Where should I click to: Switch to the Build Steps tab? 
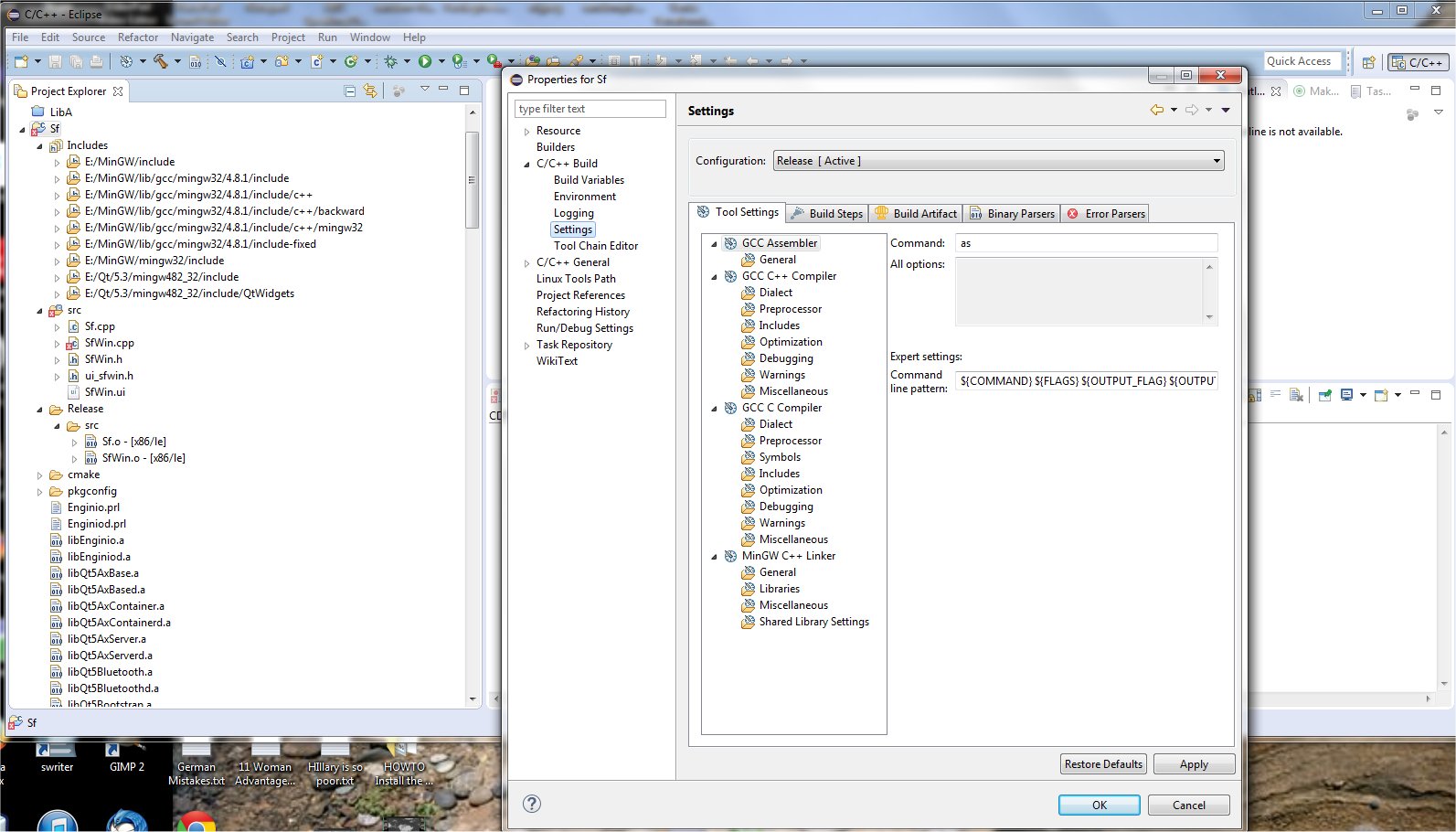[x=827, y=214]
